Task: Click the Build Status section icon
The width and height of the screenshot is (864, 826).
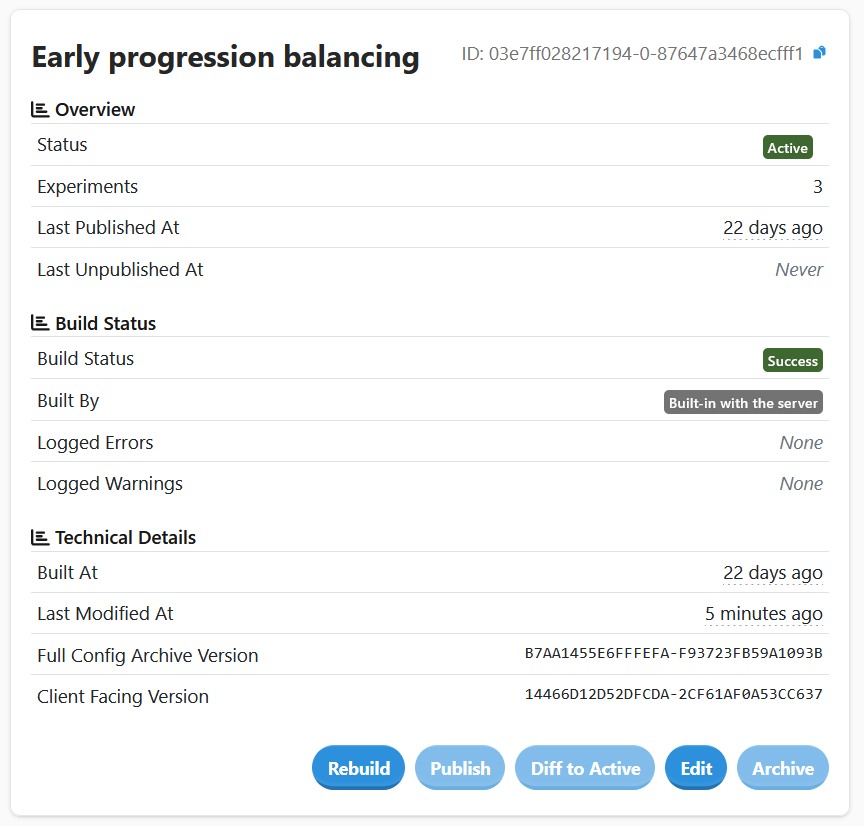Action: [x=40, y=323]
